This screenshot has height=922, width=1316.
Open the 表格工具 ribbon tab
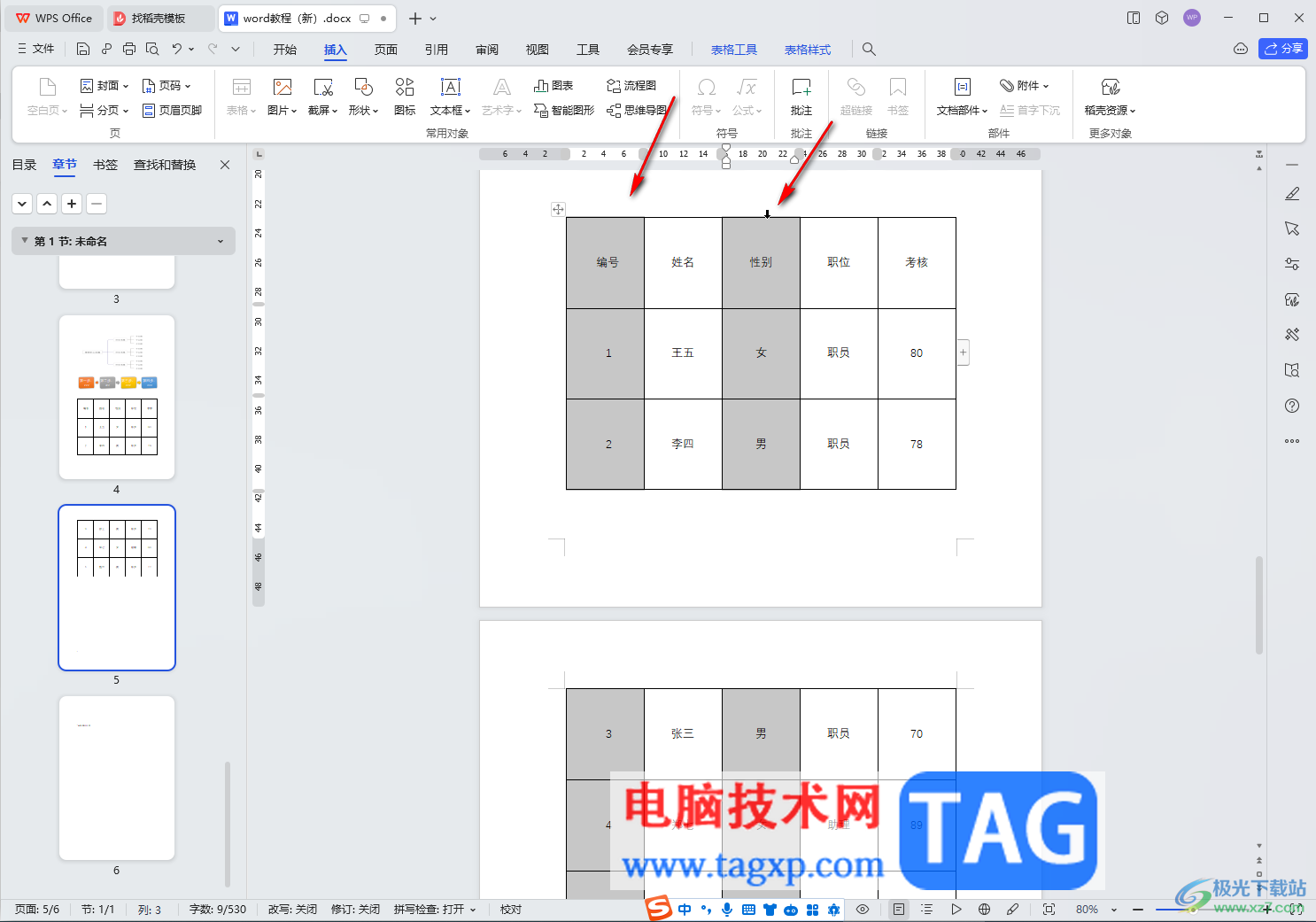coord(734,50)
